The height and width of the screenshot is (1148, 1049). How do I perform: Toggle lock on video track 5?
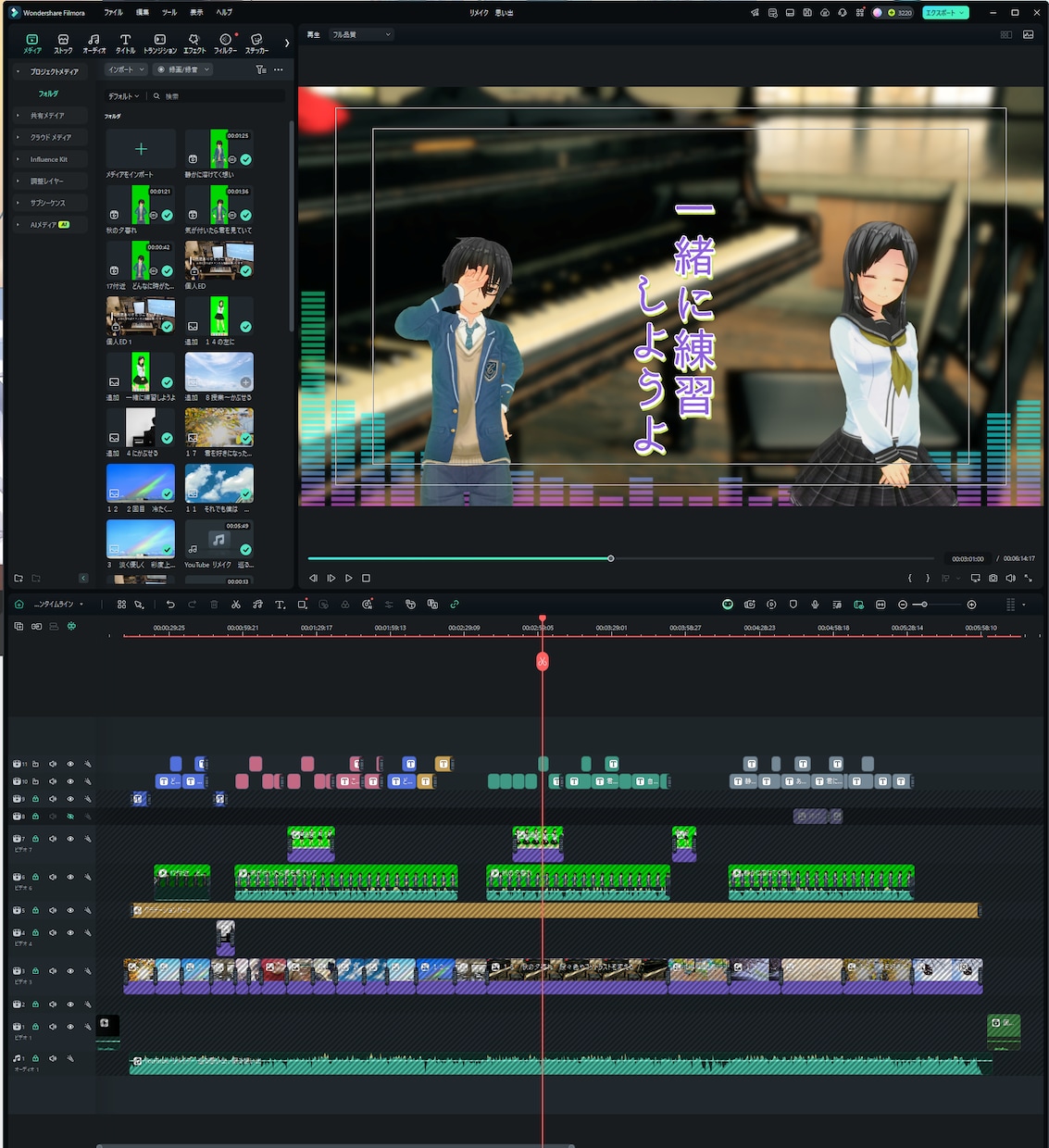[x=35, y=910]
